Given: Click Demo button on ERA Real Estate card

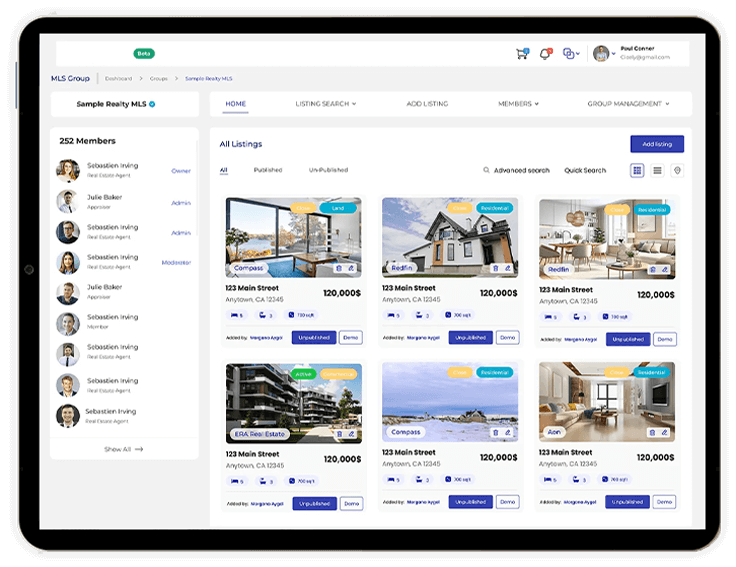Looking at the screenshot, I should (352, 504).
